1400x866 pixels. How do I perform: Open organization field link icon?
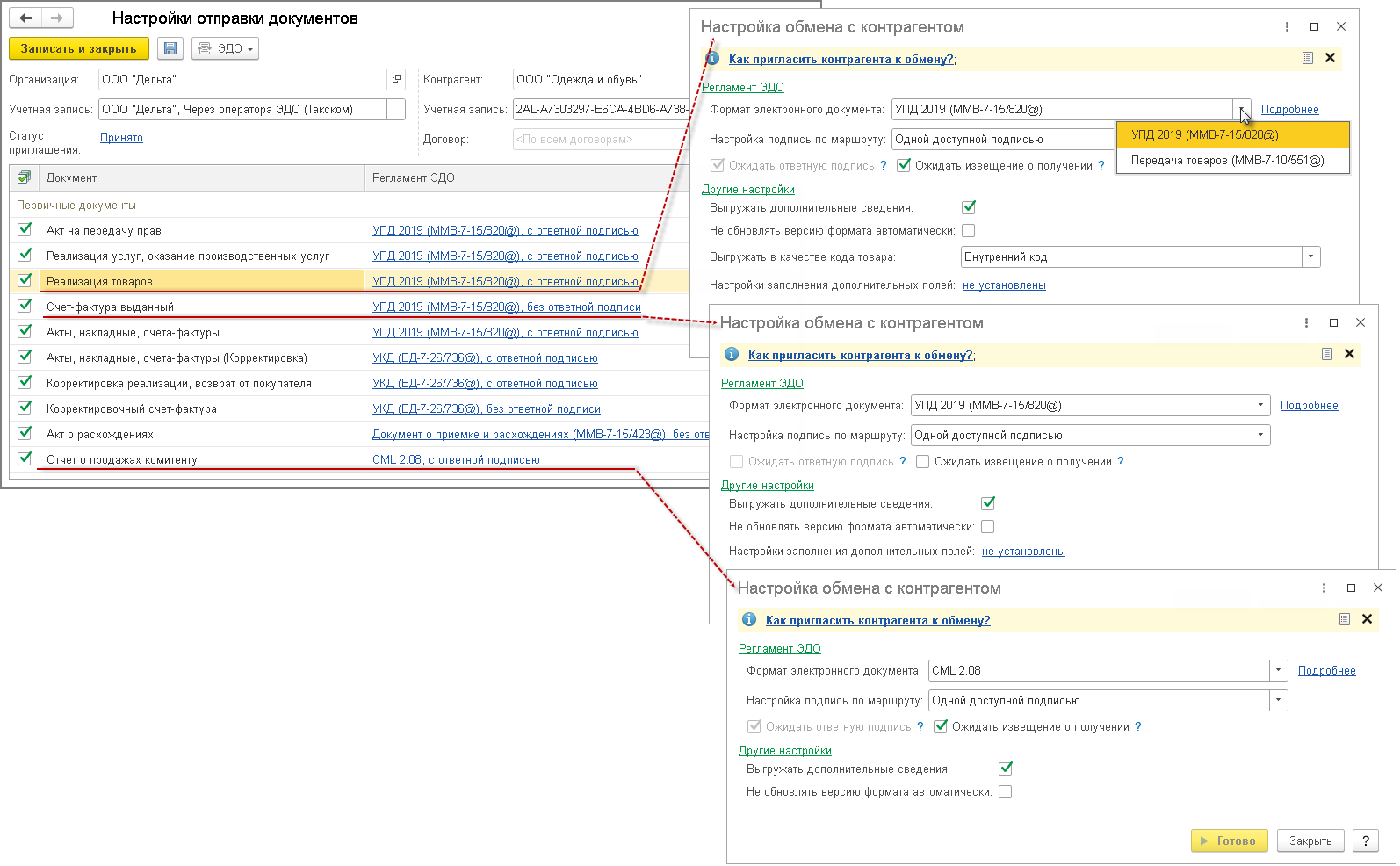point(396,79)
